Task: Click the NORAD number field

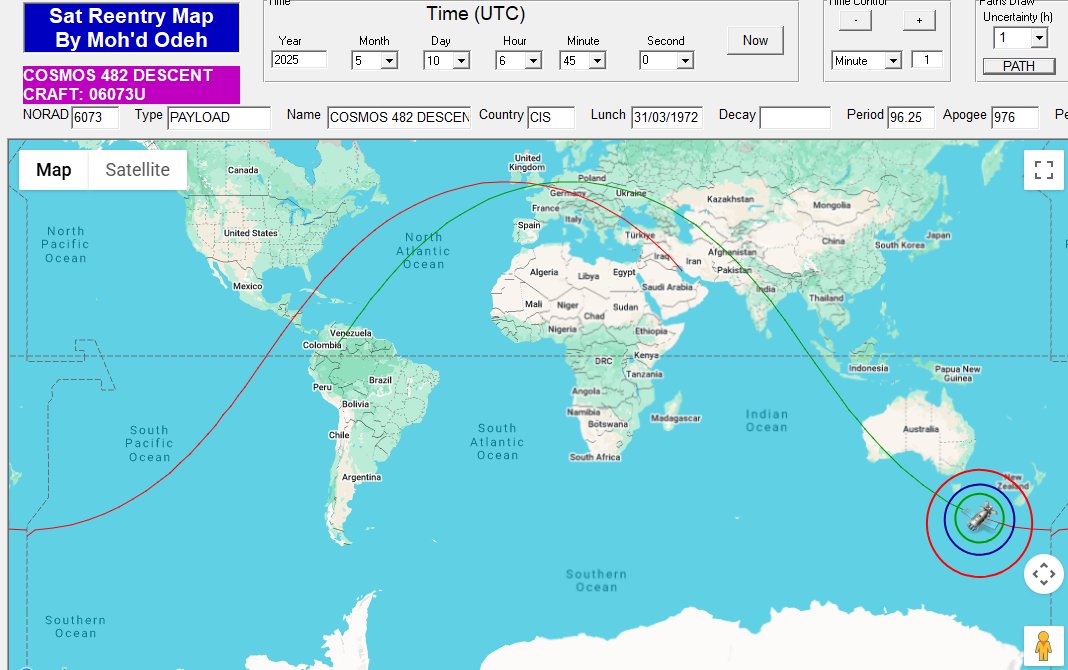Action: coord(95,117)
